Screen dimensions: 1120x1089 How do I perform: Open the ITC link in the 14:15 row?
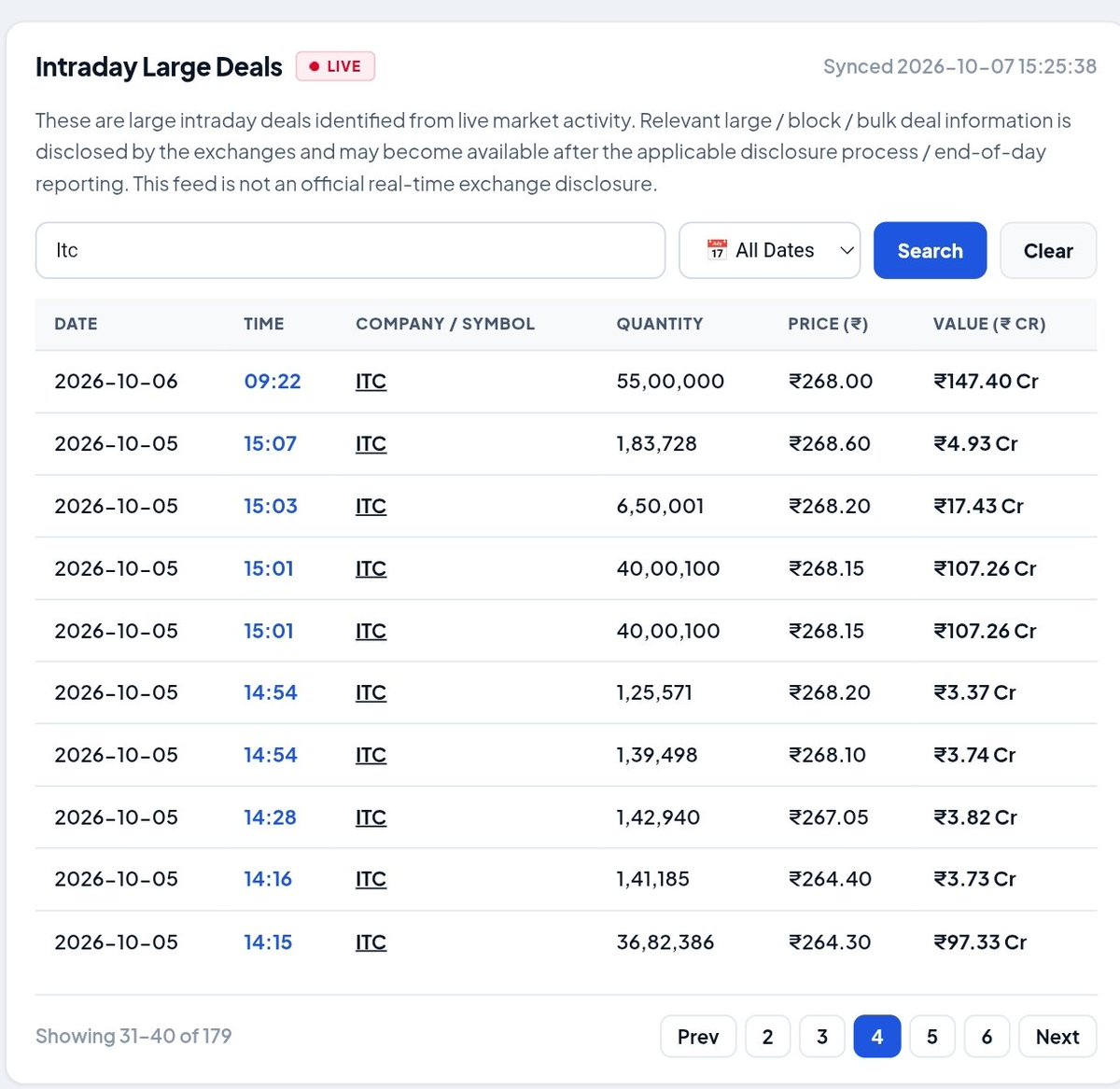click(x=371, y=943)
